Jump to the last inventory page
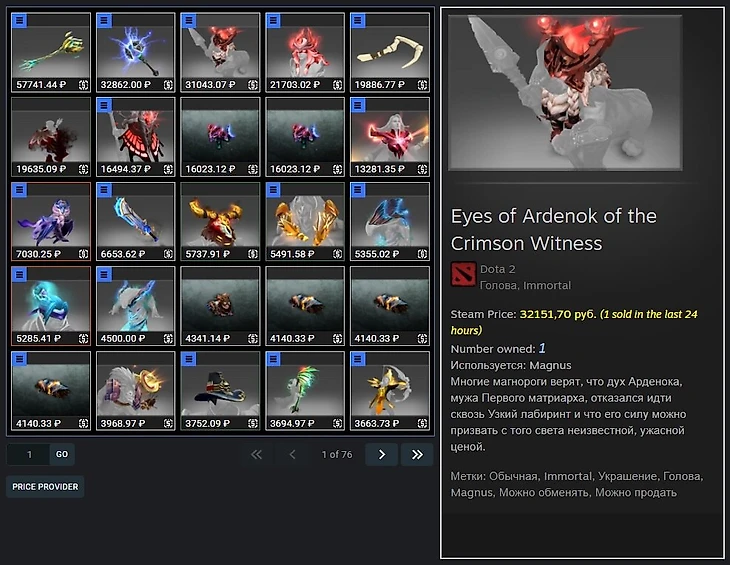This screenshot has height=565, width=730. pos(417,454)
